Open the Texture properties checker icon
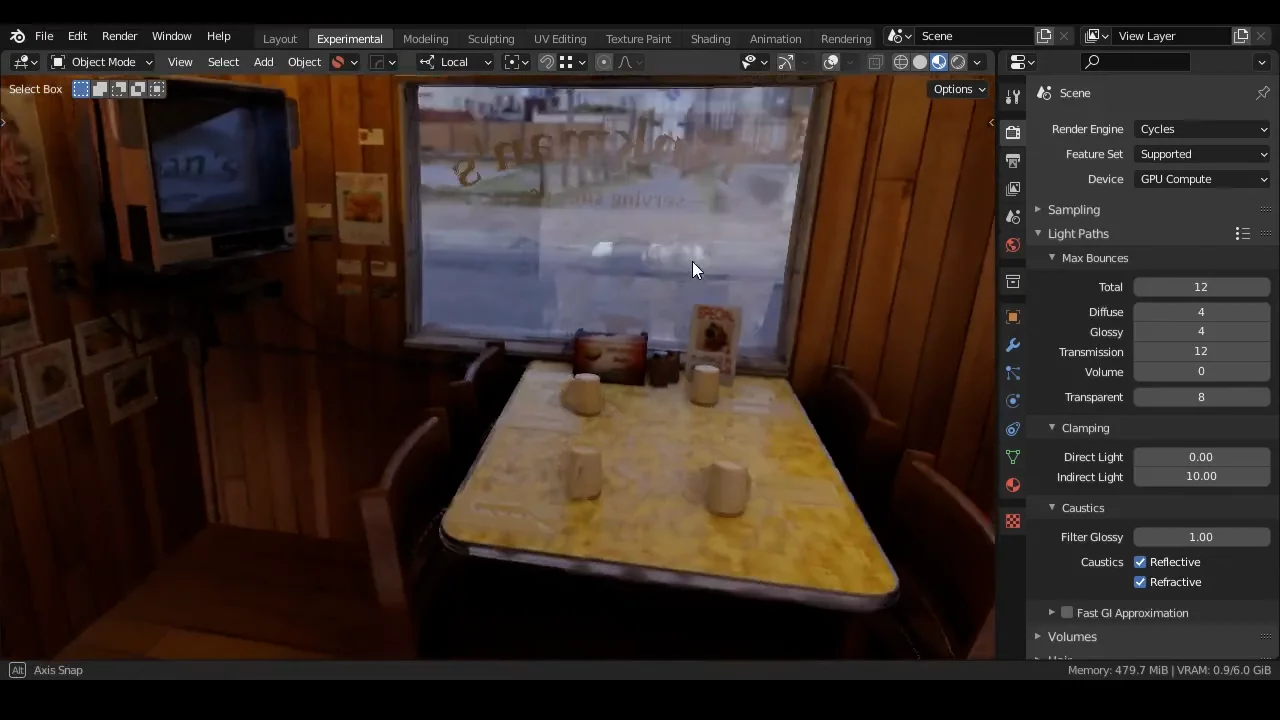 (1013, 521)
